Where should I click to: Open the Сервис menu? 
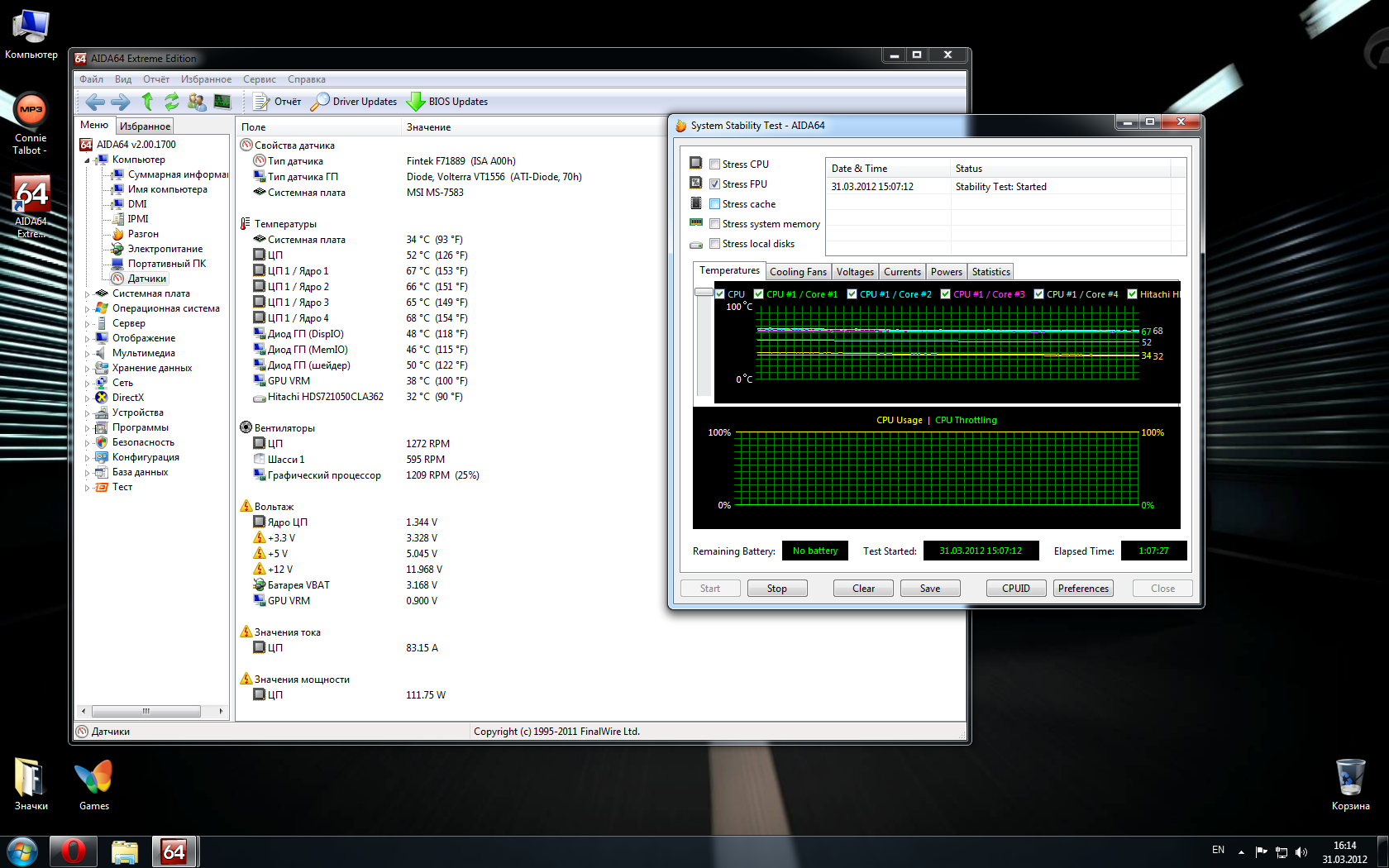(x=260, y=79)
